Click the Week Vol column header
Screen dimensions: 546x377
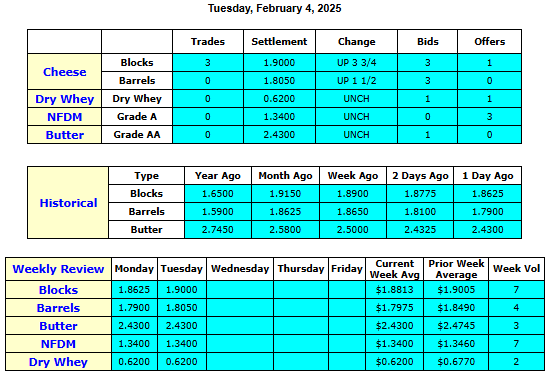[x=516, y=269]
